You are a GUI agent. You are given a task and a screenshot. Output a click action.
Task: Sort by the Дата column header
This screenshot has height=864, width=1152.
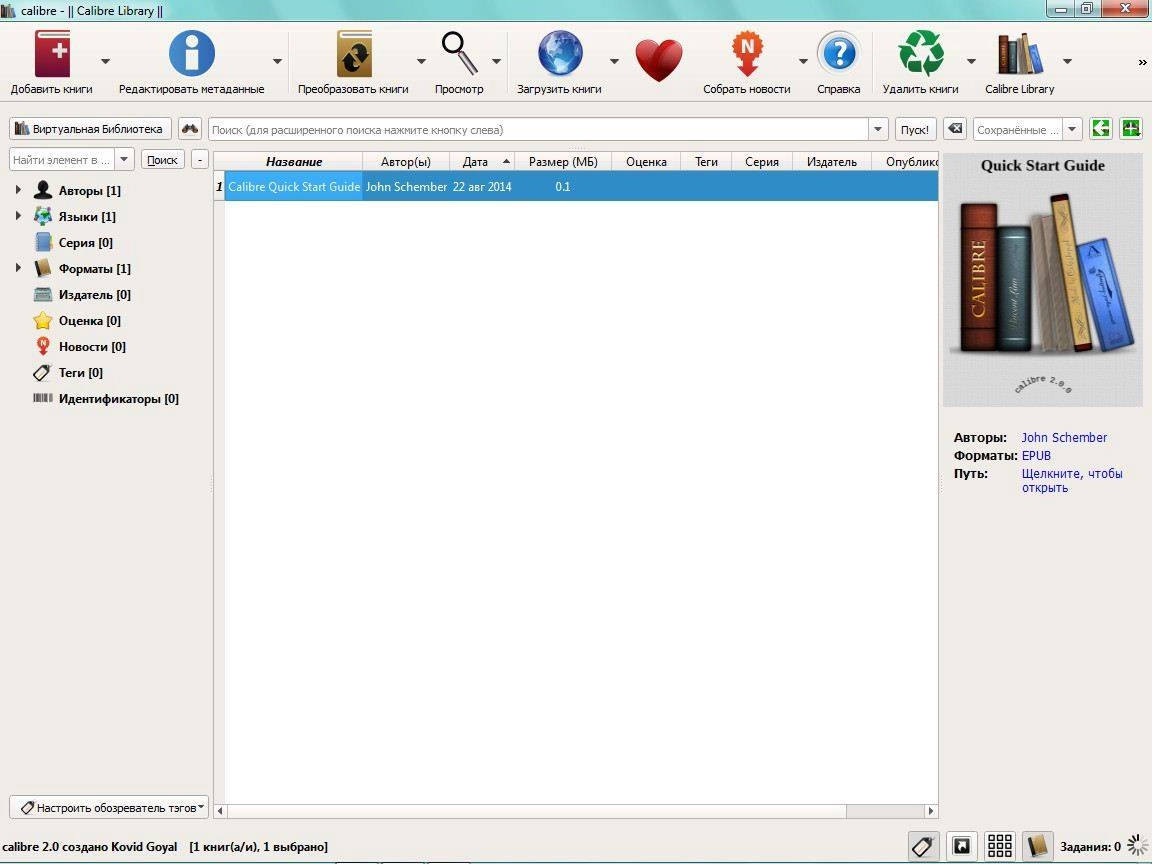[x=481, y=162]
